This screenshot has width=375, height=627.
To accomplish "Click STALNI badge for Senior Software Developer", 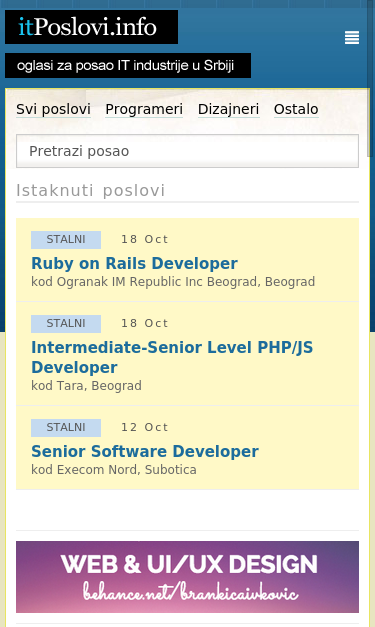I will click(x=66, y=427).
